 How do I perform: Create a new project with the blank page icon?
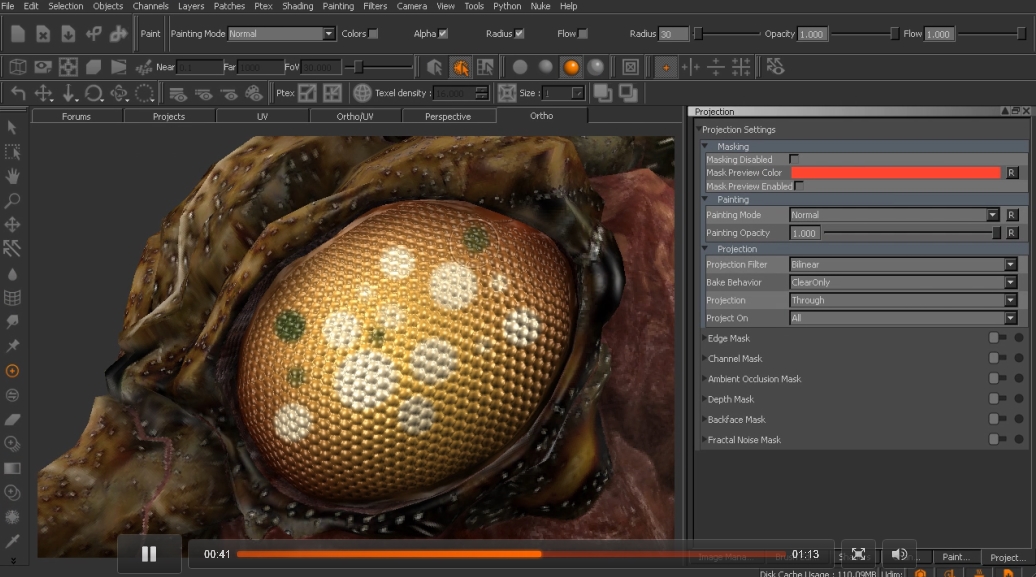17,33
